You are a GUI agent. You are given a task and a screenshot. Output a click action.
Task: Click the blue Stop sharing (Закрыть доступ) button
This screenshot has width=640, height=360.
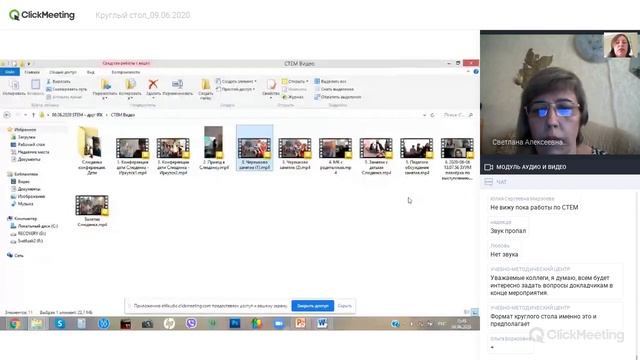(313, 306)
